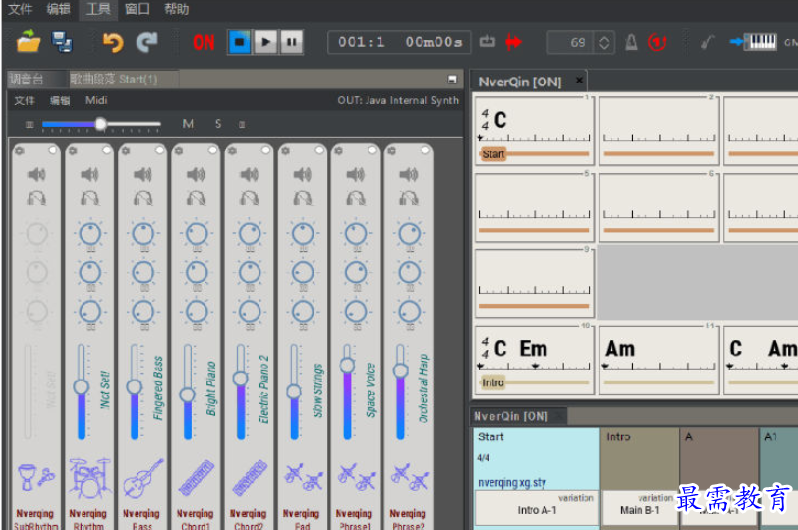Open the 帮助 main menu
Image resolution: width=798 pixels, height=530 pixels.
click(177, 9)
